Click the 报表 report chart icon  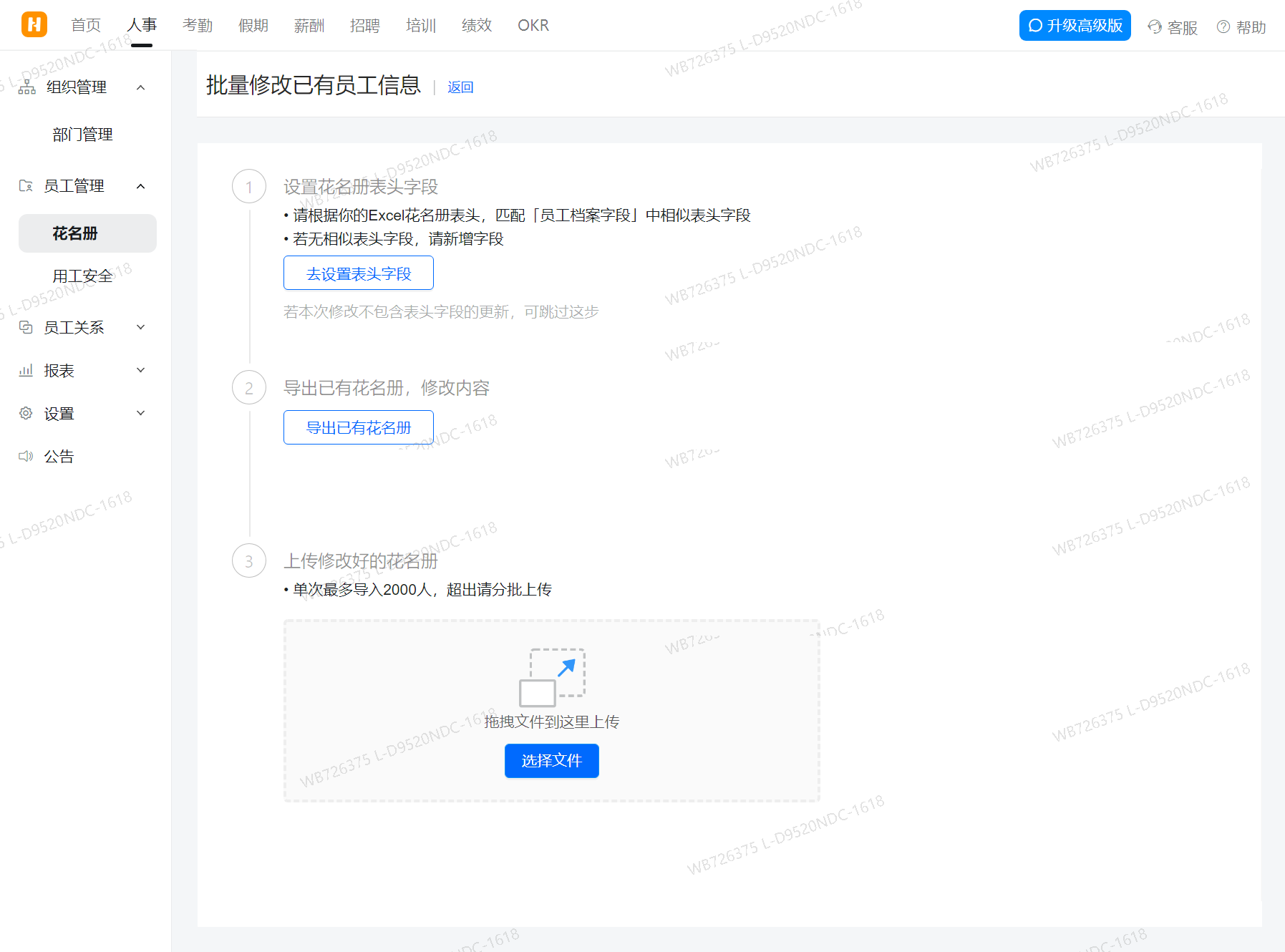pos(26,370)
